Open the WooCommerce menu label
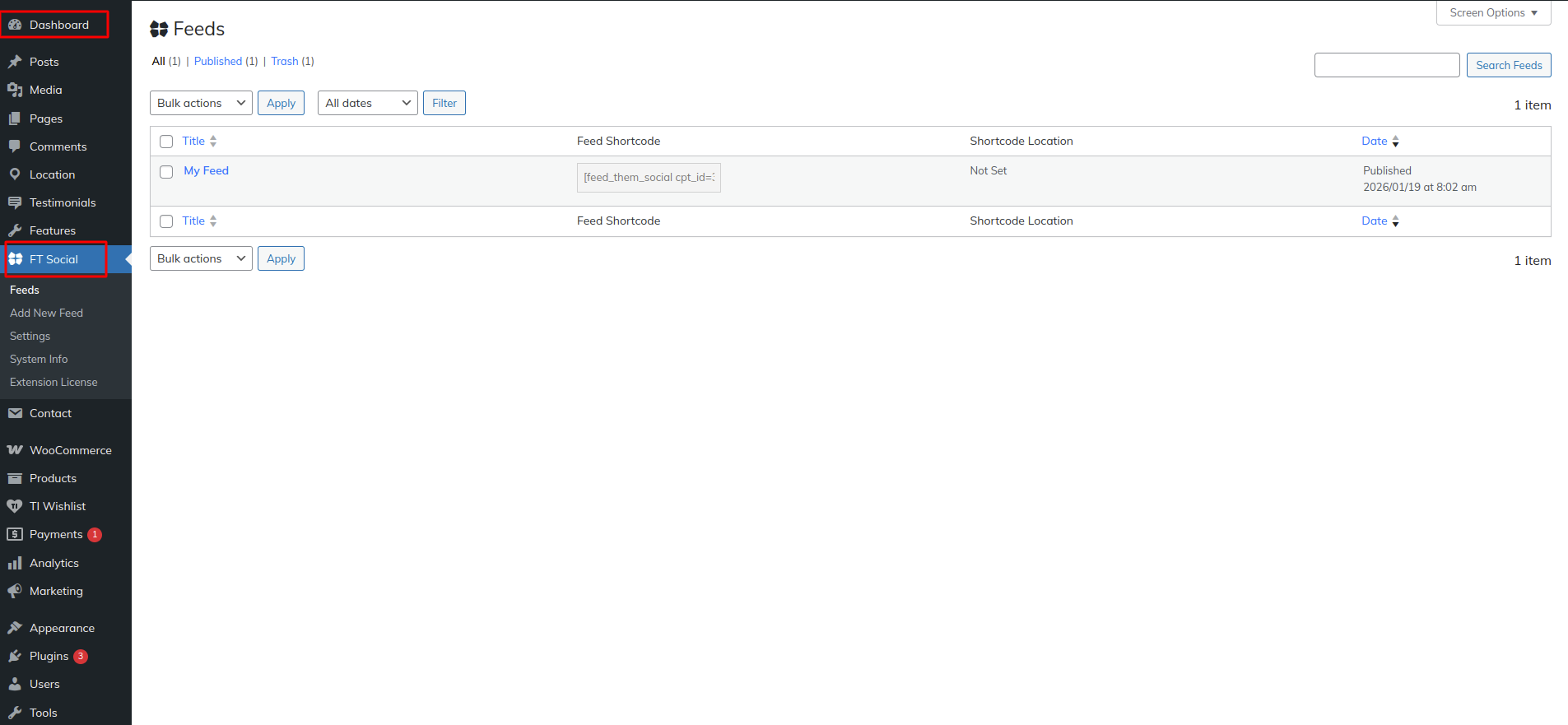Image resolution: width=1568 pixels, height=725 pixels. click(71, 450)
